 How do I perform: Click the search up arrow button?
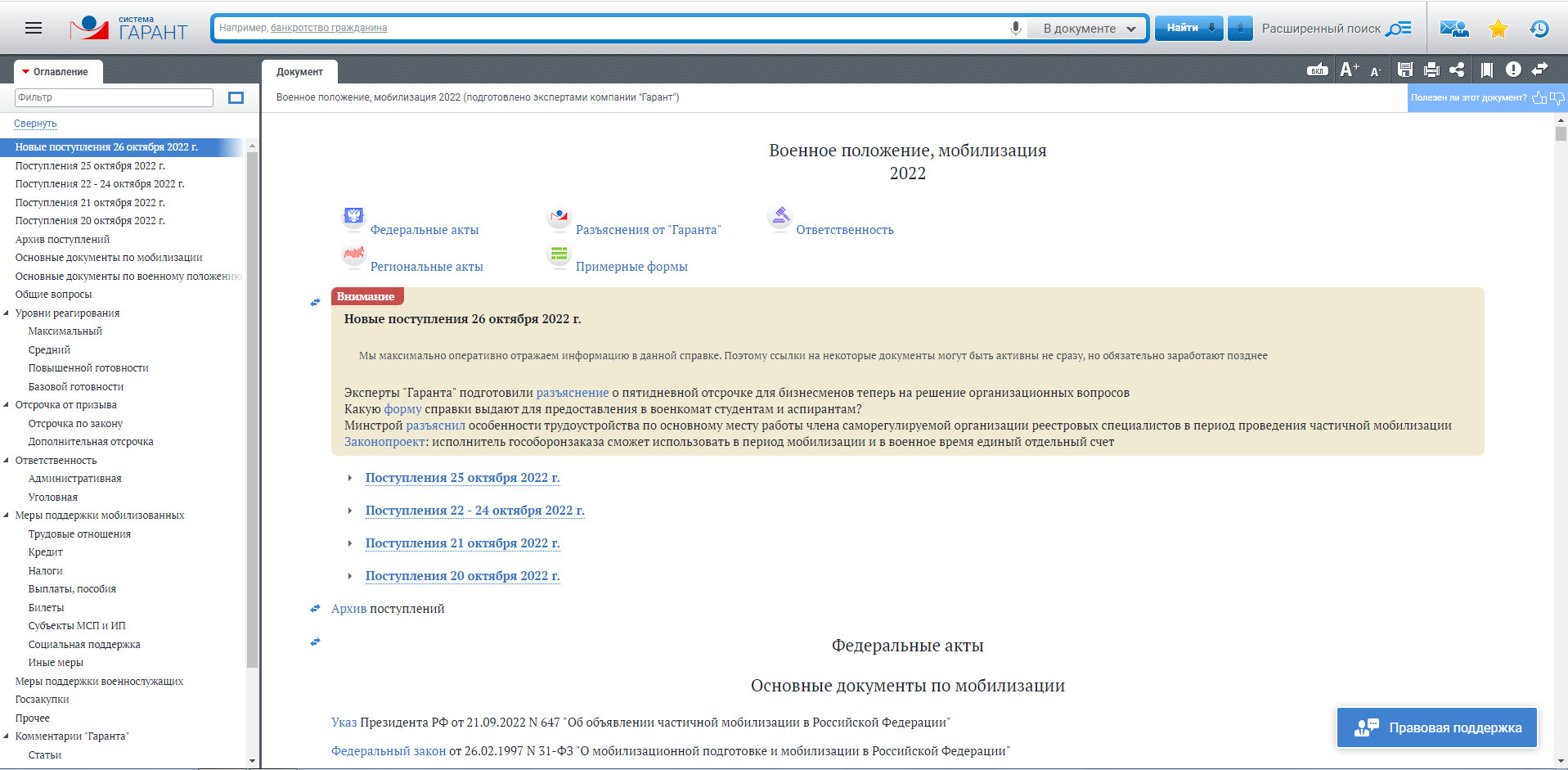pyautogui.click(x=1240, y=28)
